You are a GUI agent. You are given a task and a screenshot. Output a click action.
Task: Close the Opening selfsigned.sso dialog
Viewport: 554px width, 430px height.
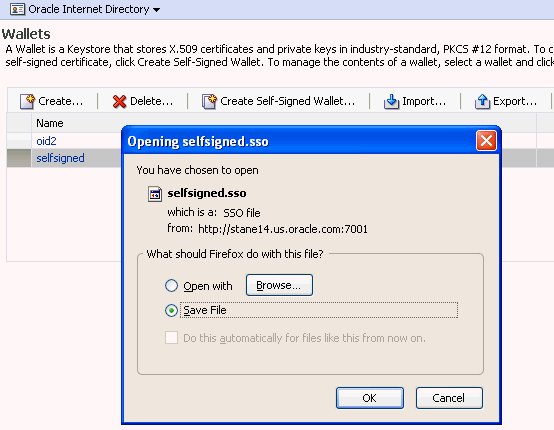[486, 141]
